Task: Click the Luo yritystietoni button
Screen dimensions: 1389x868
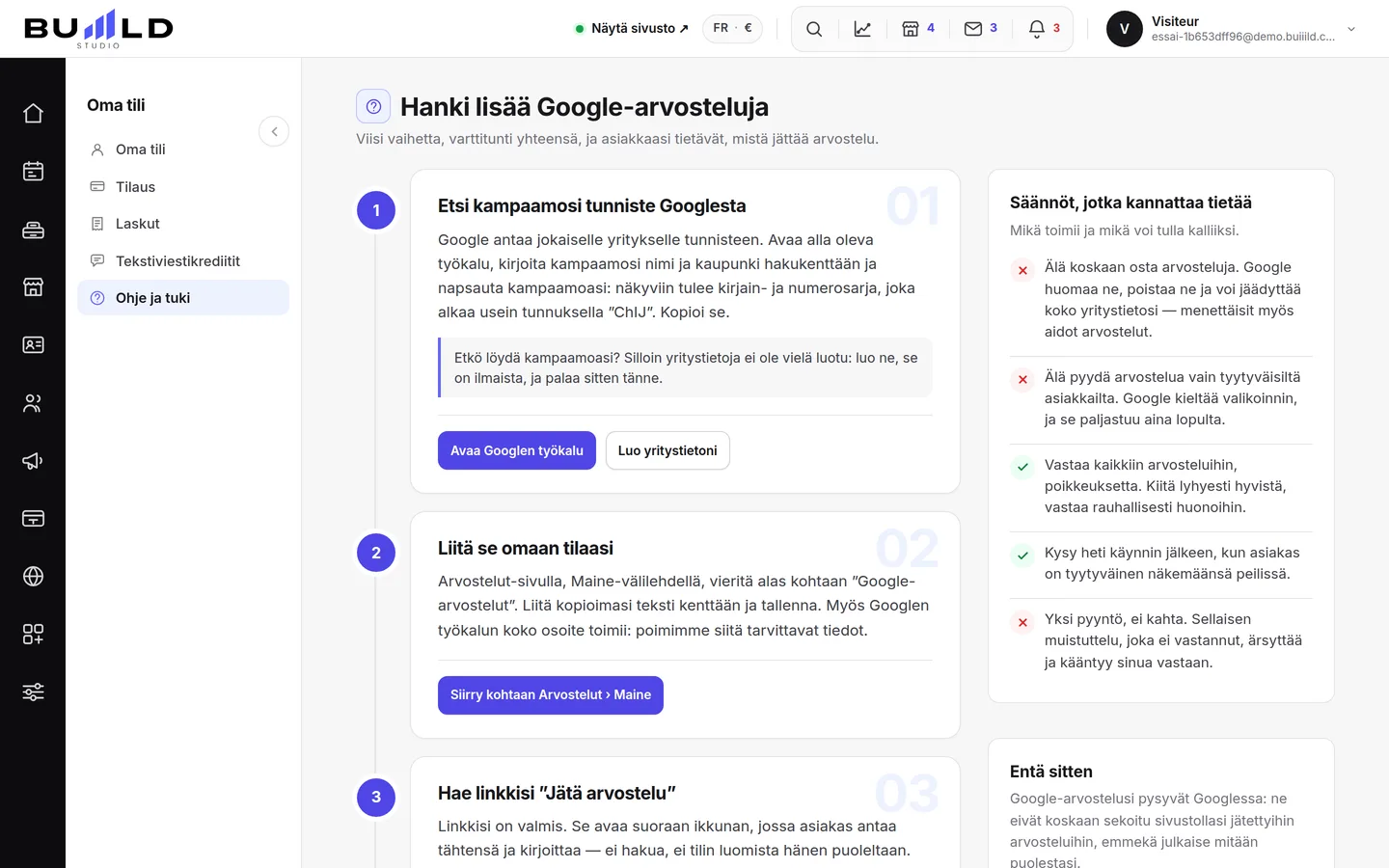Action: (667, 450)
